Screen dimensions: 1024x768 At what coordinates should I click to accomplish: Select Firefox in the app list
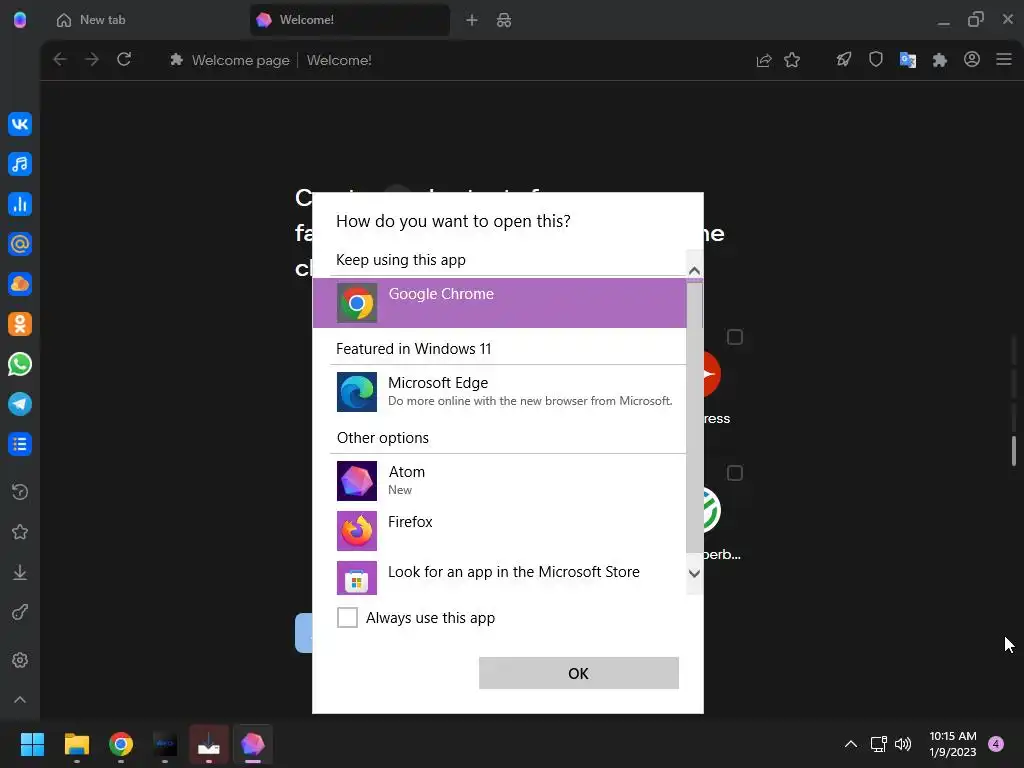point(500,530)
